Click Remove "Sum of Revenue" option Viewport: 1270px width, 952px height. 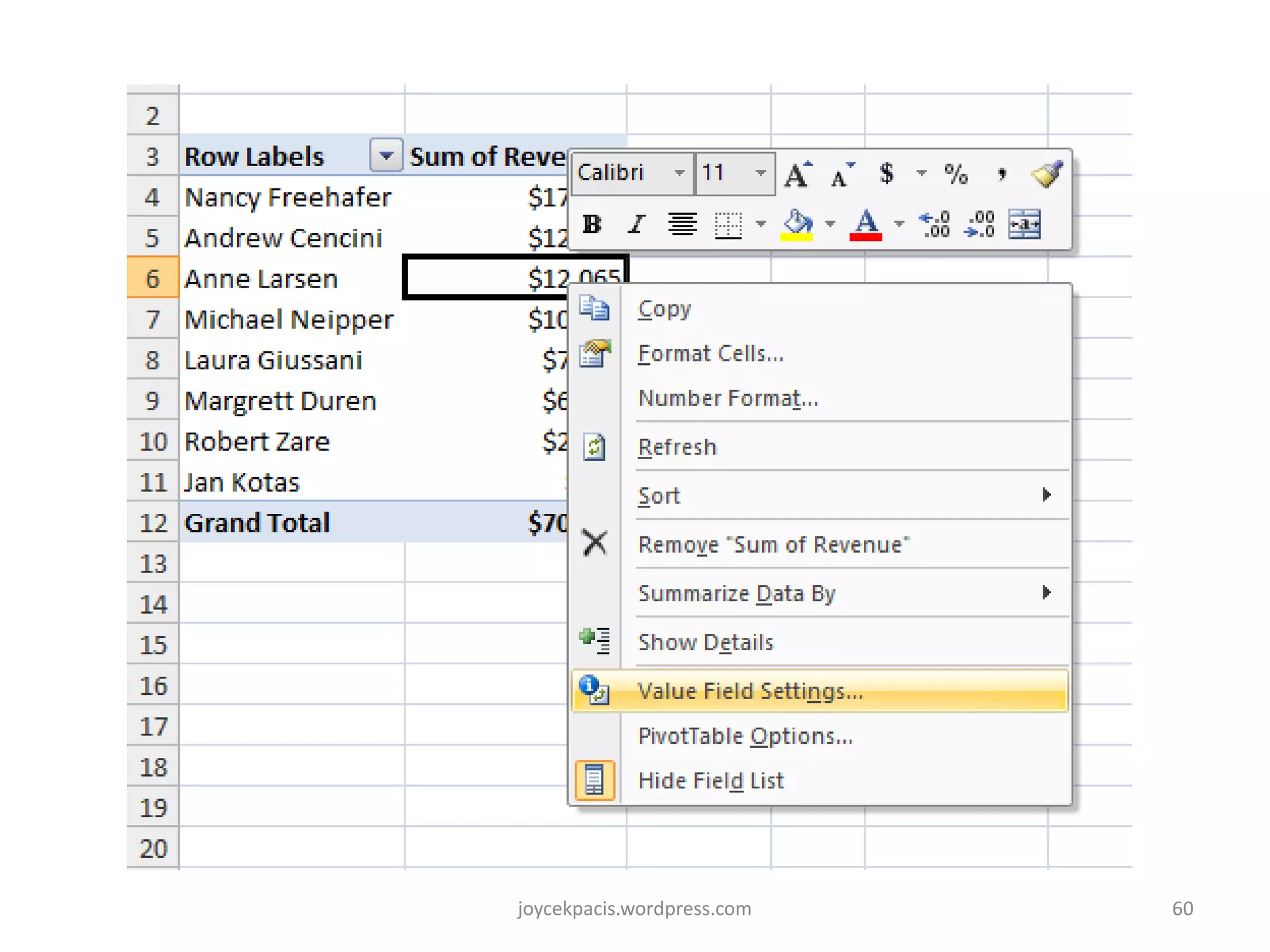click(774, 544)
